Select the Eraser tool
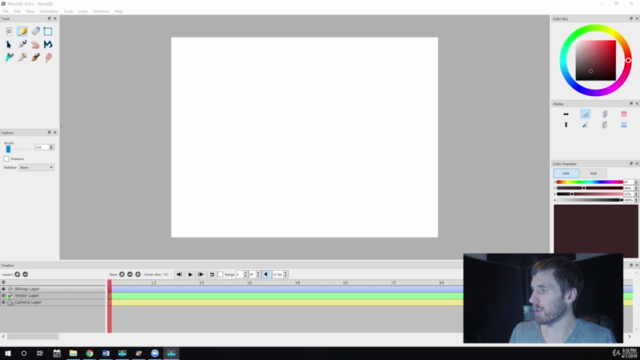This screenshot has height=360, width=640. click(x=36, y=31)
